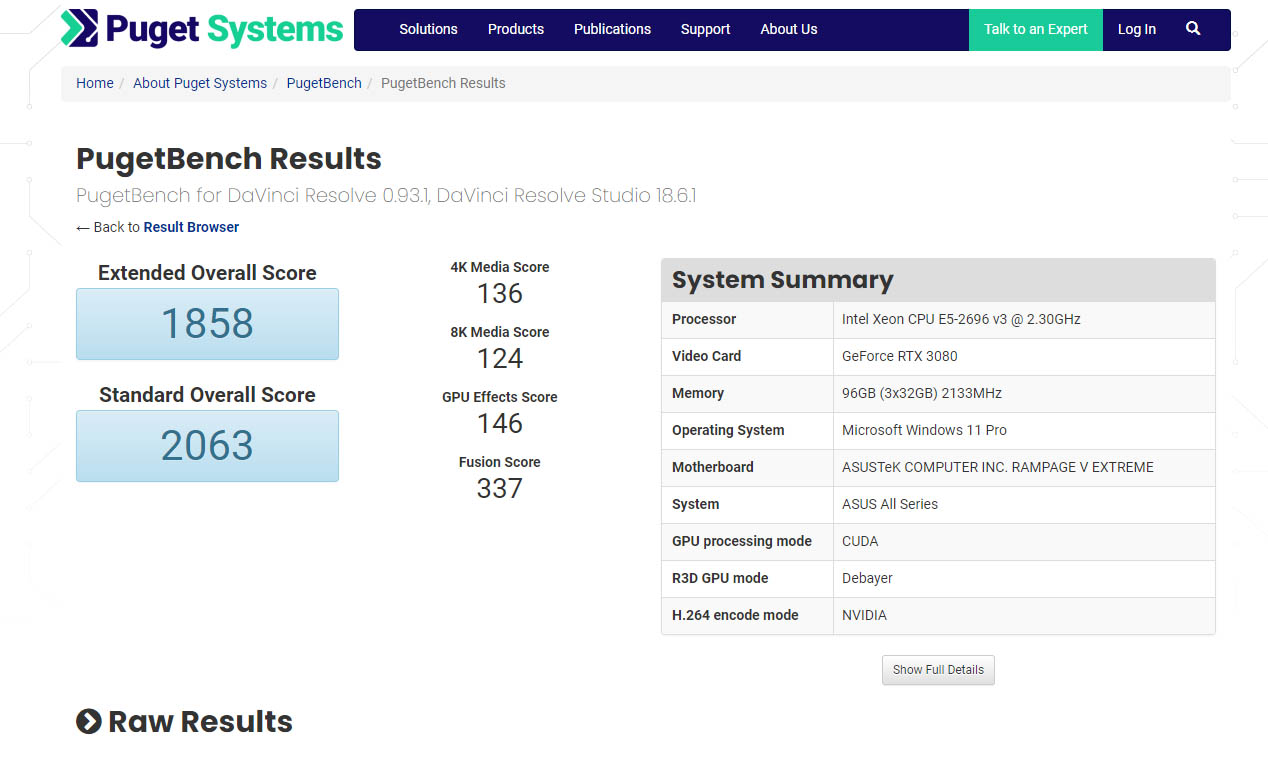The height and width of the screenshot is (758, 1268).
Task: Return to the Result Browser
Action: [191, 227]
